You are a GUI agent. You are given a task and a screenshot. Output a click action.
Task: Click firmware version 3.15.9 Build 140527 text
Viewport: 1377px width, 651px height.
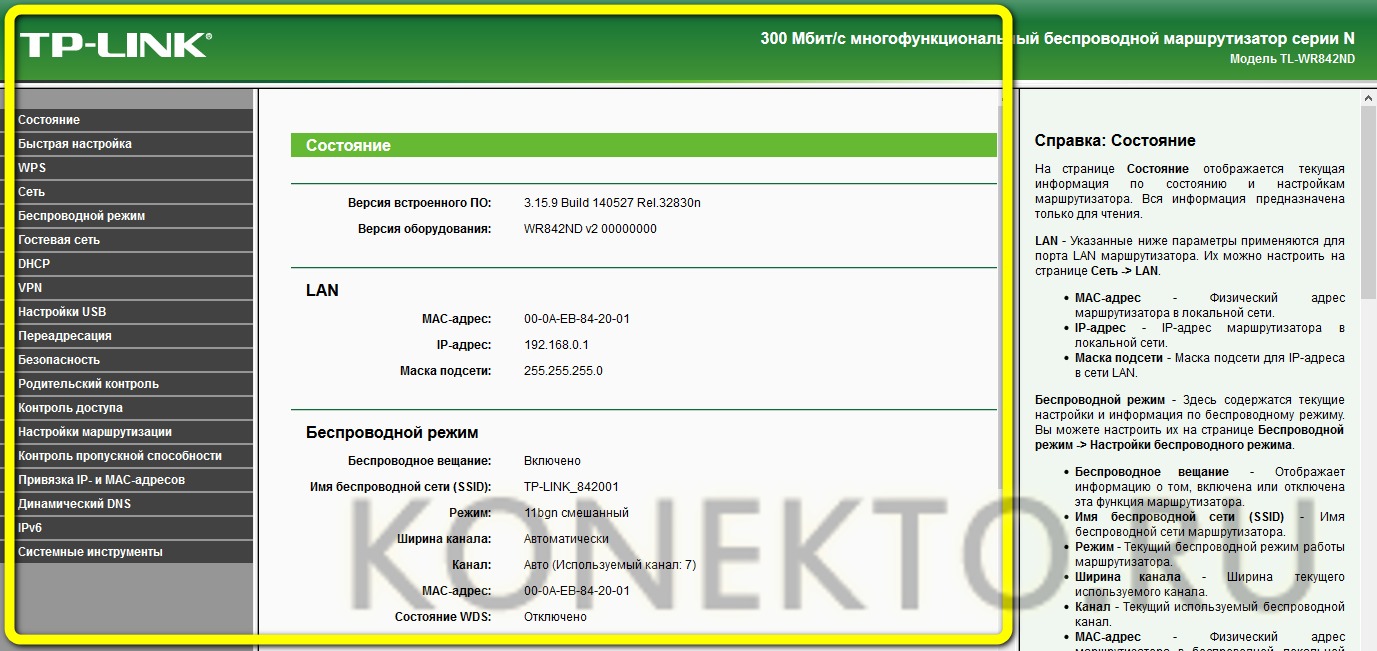click(x=612, y=203)
